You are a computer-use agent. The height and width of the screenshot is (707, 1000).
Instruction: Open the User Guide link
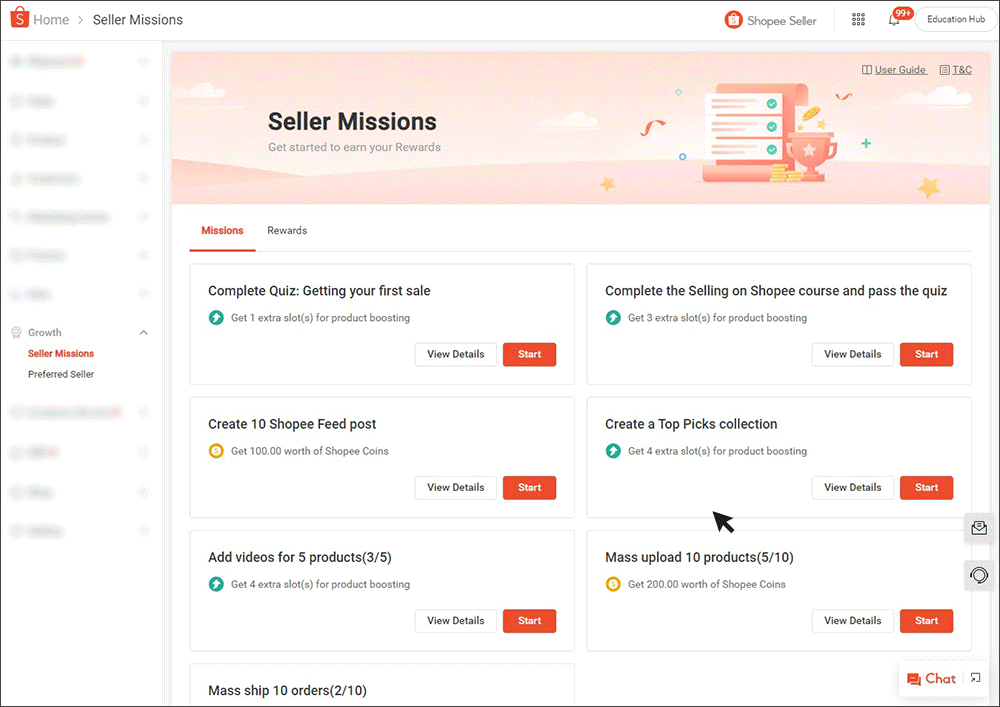tap(900, 69)
